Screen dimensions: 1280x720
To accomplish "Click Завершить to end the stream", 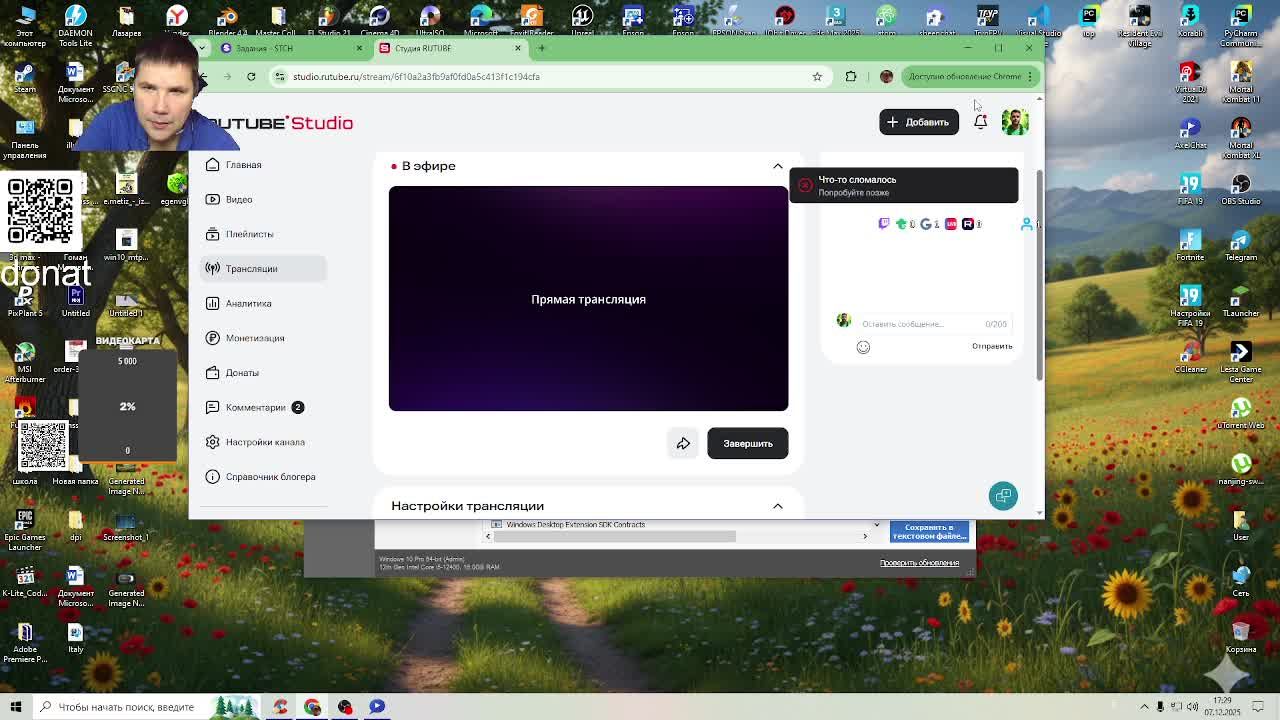I will [747, 443].
